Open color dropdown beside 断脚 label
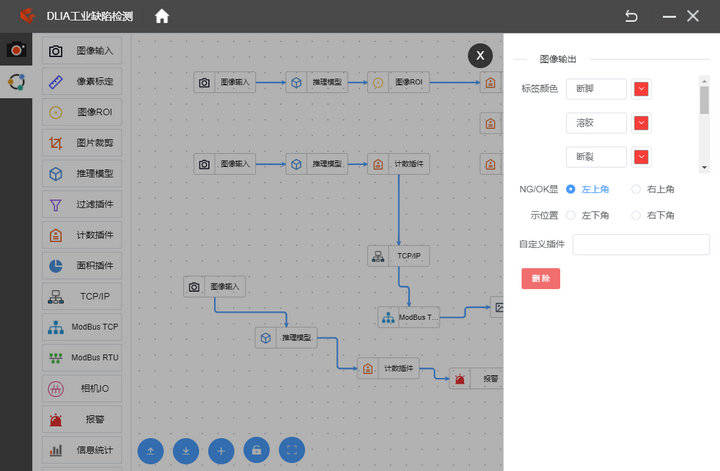The width and height of the screenshot is (720, 471). pyautogui.click(x=642, y=89)
